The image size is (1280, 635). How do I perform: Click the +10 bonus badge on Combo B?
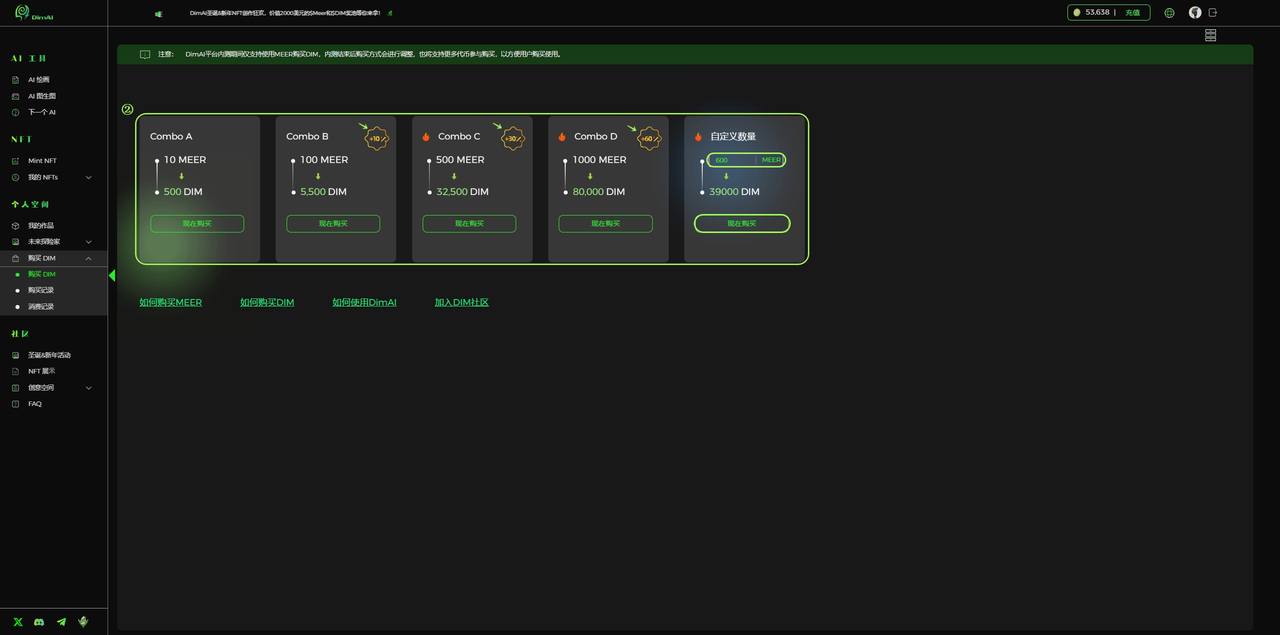(x=376, y=138)
